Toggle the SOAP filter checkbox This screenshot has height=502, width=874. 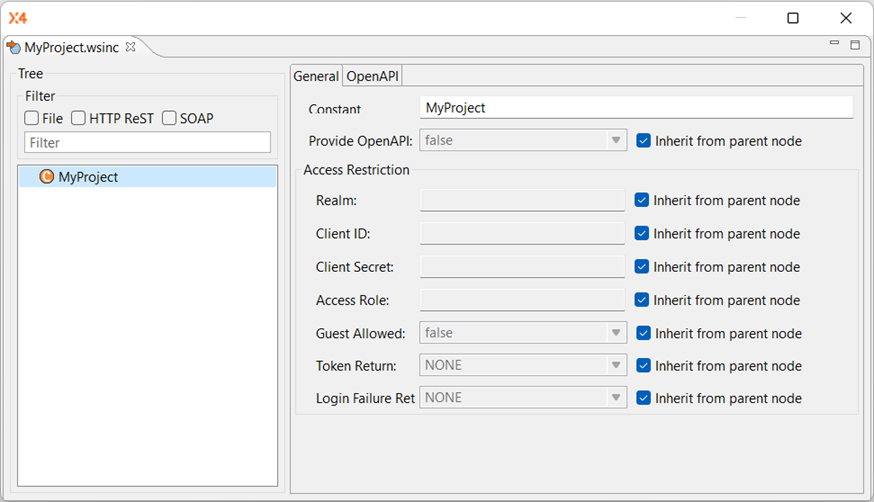coord(170,118)
